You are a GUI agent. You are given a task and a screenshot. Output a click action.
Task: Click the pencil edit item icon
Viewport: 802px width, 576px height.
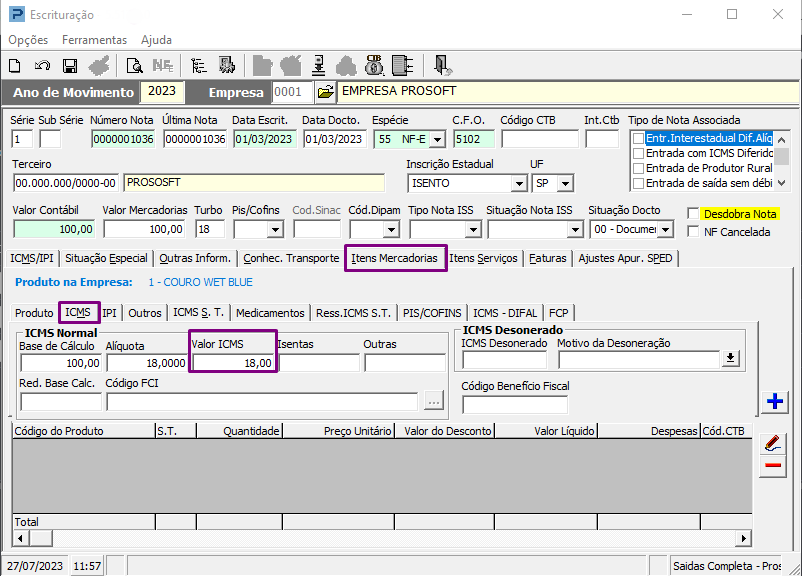tap(773, 443)
